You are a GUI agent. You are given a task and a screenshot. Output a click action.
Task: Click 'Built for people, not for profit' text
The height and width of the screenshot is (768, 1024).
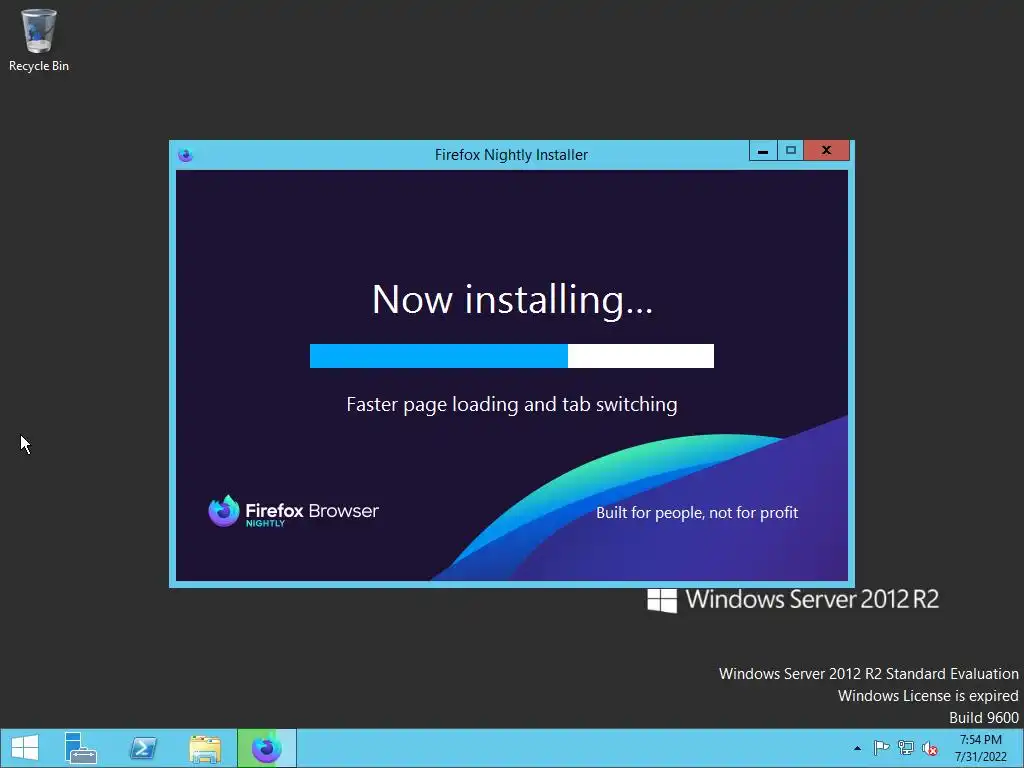[x=697, y=513]
